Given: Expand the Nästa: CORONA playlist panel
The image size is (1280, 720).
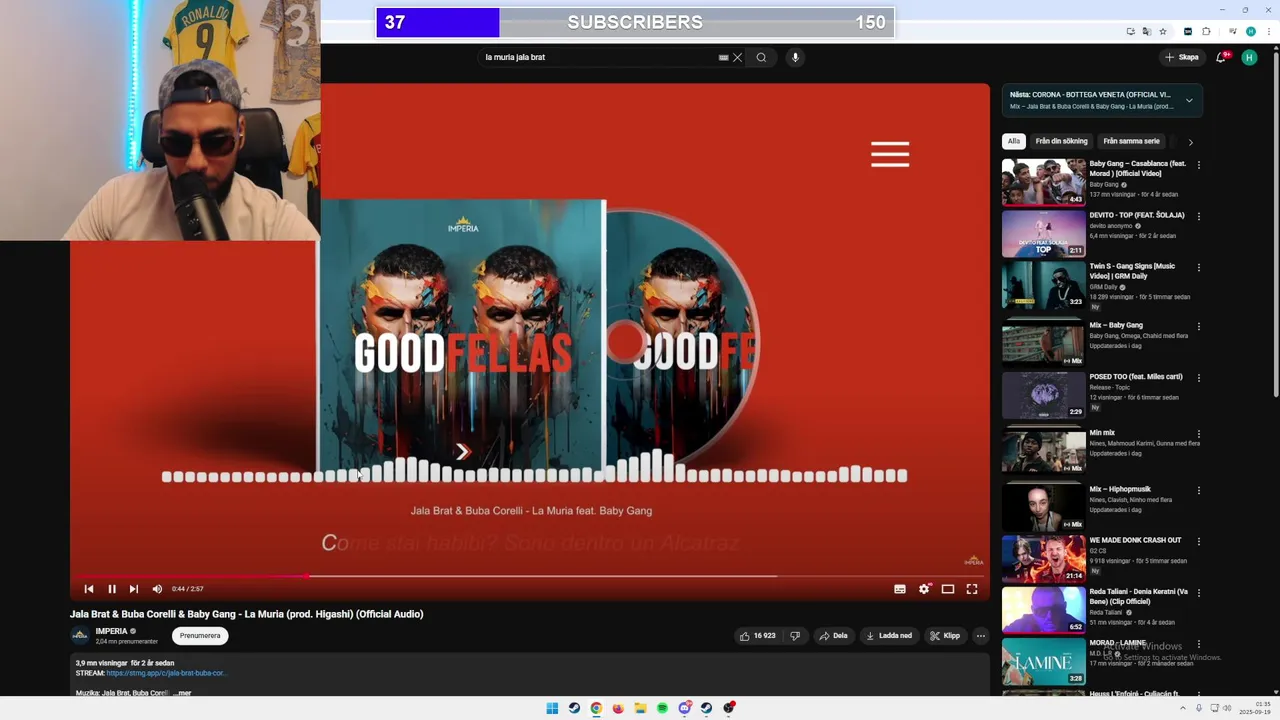Looking at the screenshot, I should point(1189,100).
